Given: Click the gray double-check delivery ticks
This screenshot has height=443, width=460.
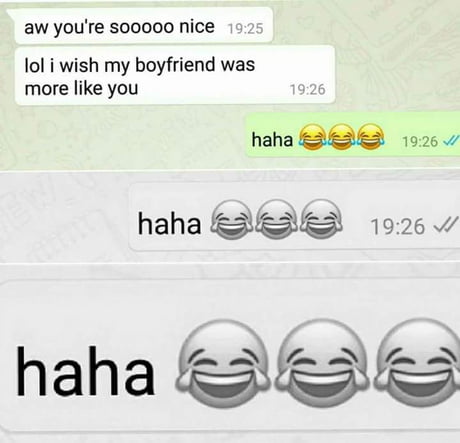Looking at the screenshot, I should tap(445, 224).
